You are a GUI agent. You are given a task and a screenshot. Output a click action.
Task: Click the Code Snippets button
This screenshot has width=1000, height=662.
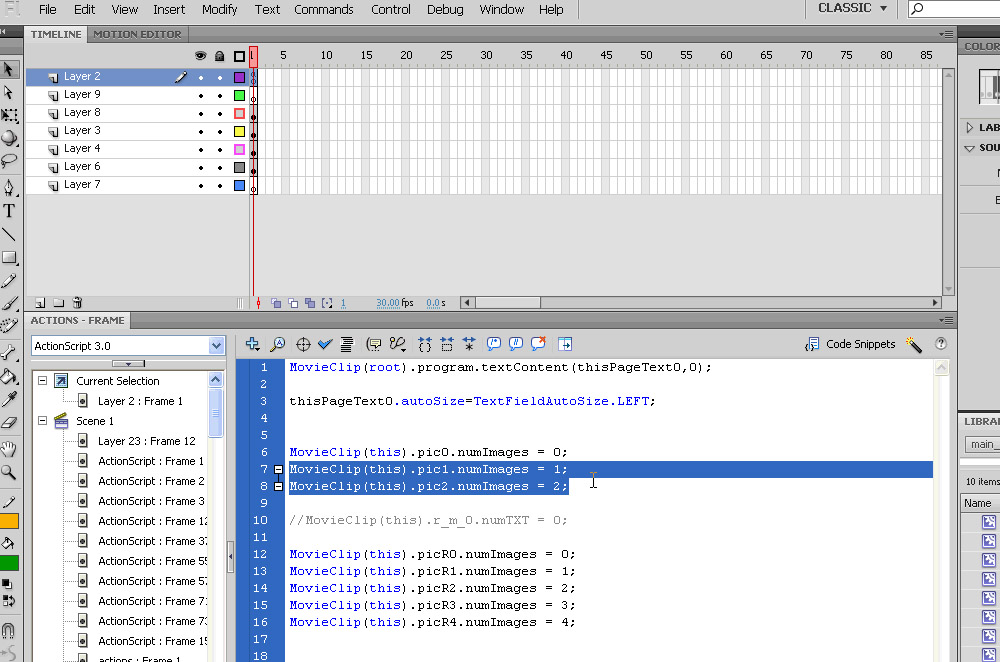[x=850, y=344]
